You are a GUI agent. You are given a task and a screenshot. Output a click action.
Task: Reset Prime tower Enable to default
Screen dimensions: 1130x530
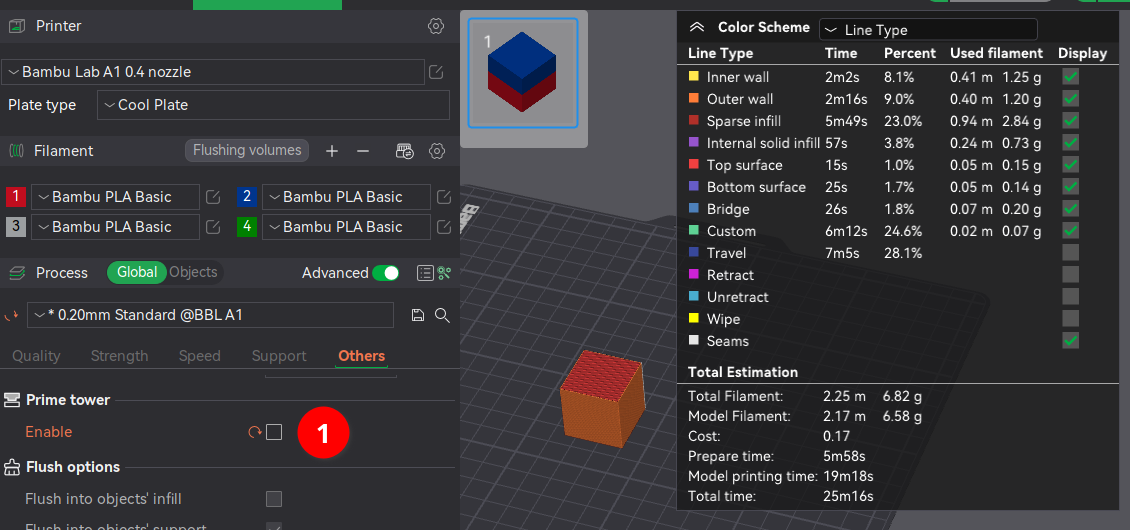click(254, 432)
